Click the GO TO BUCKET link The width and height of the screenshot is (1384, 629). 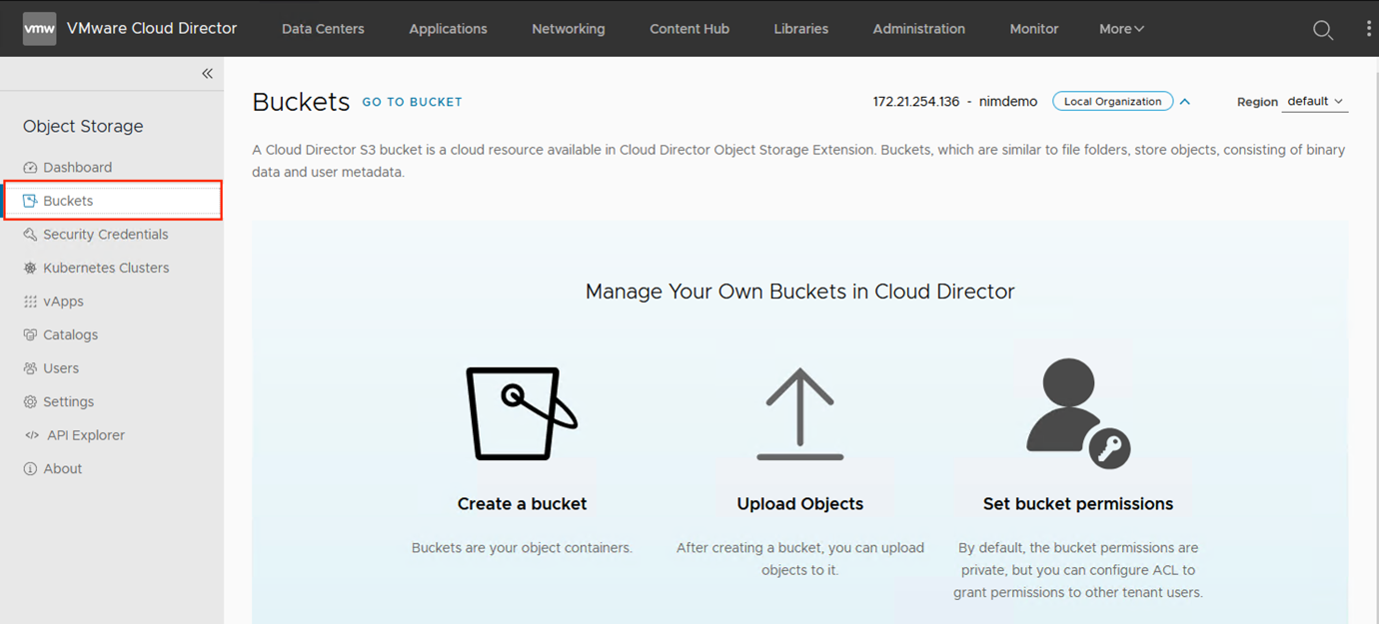[x=412, y=102]
